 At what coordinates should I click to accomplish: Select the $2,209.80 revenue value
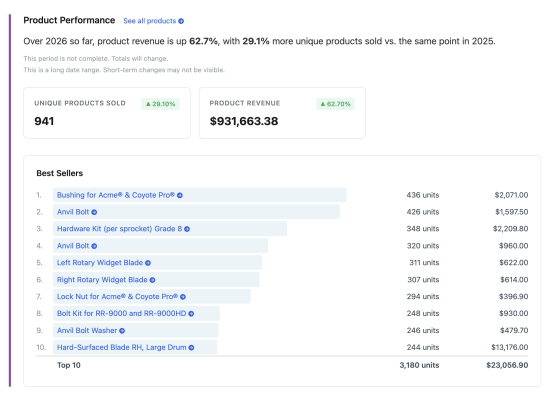(x=510, y=229)
